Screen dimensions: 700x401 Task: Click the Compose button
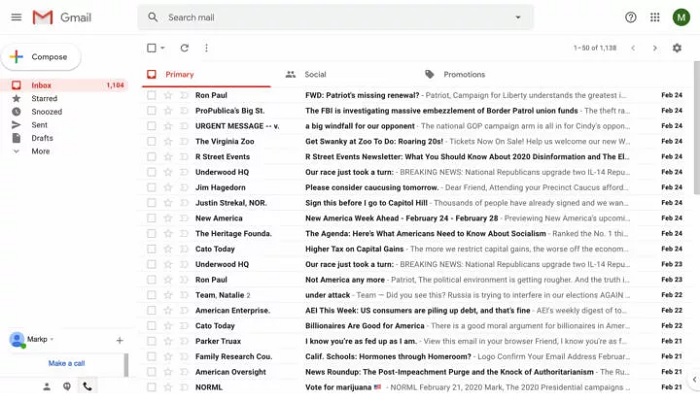click(42, 57)
